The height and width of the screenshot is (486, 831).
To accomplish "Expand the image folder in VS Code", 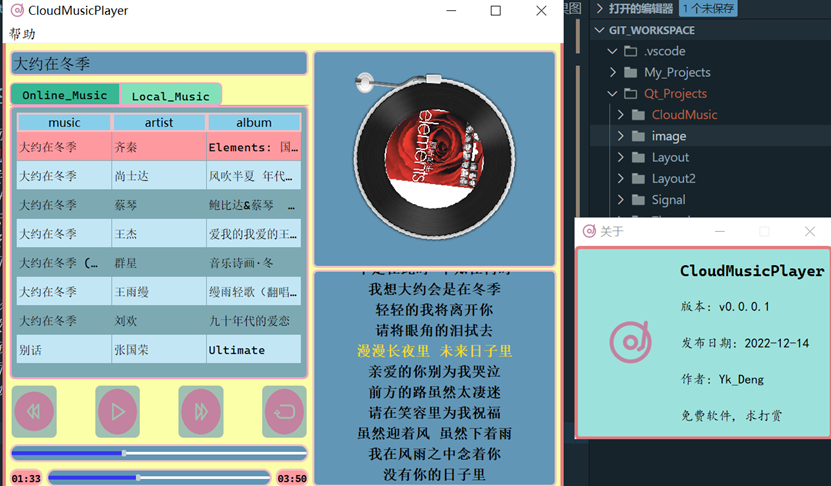I will tap(621, 136).
